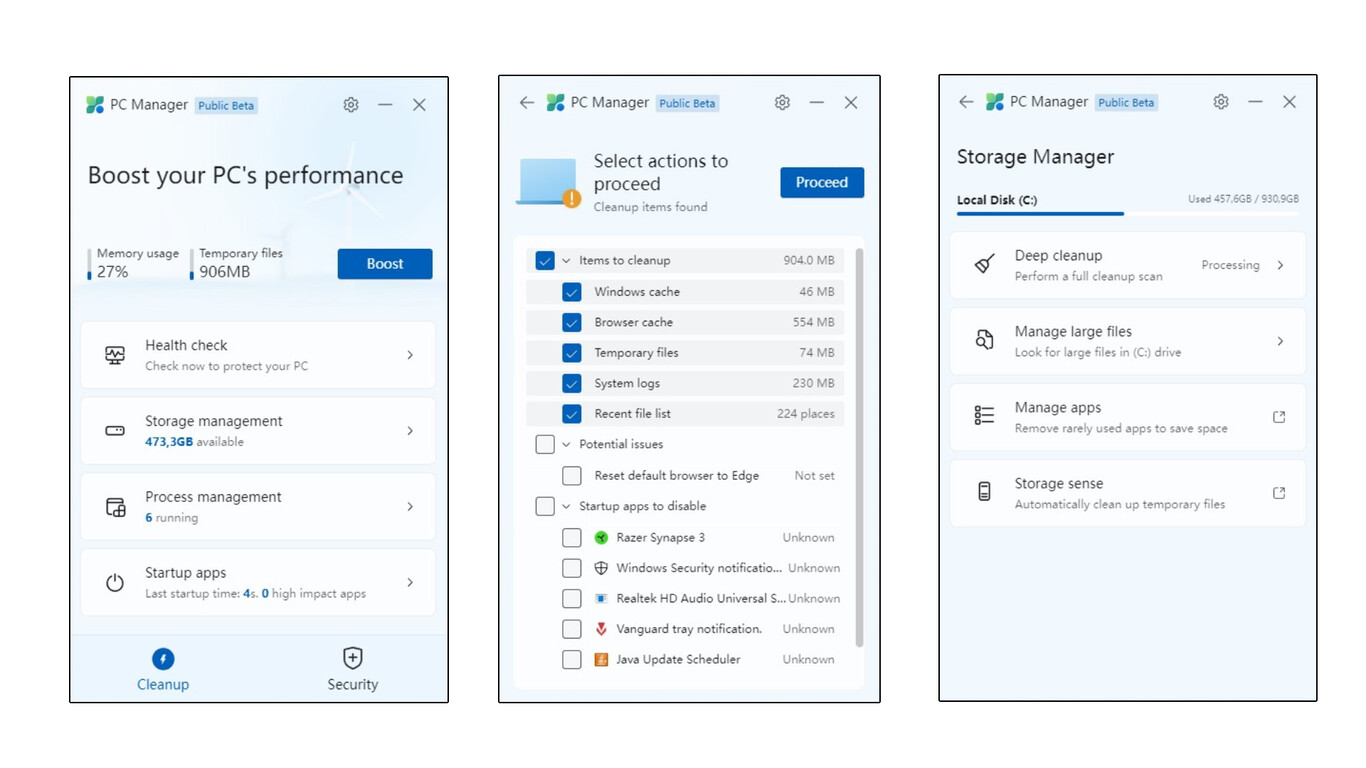Open the Deep cleanup broom icon
The image size is (1366, 768).
984,264
